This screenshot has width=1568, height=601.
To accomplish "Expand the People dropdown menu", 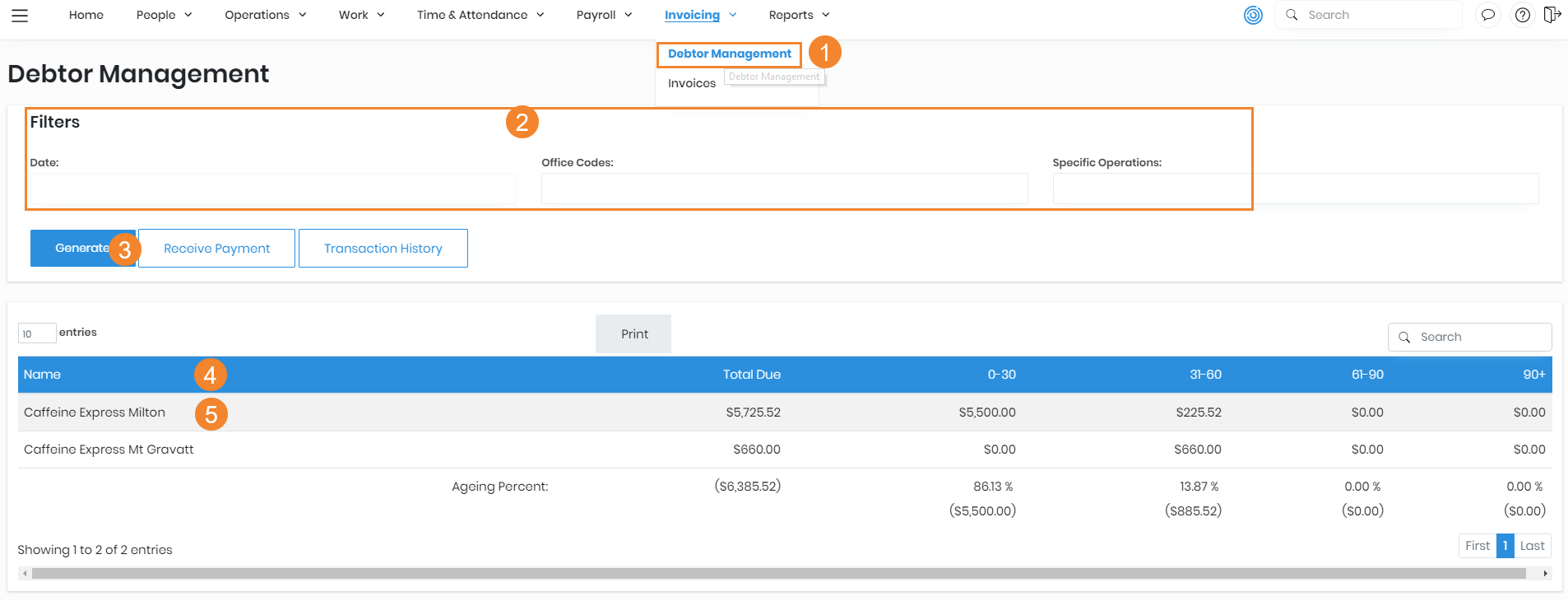I will (x=164, y=15).
